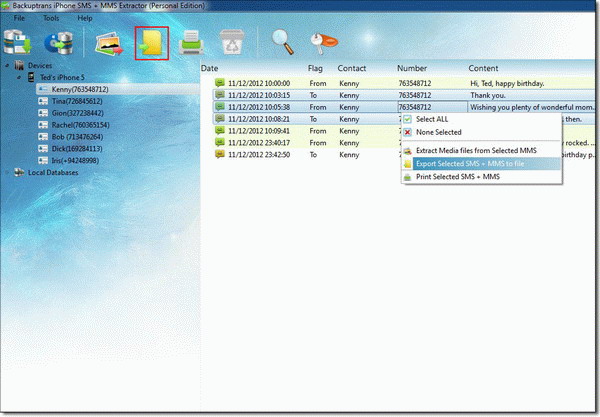Select Rachel(760365154) contact
Viewport: 600px width, 417px height.
[x=80, y=125]
